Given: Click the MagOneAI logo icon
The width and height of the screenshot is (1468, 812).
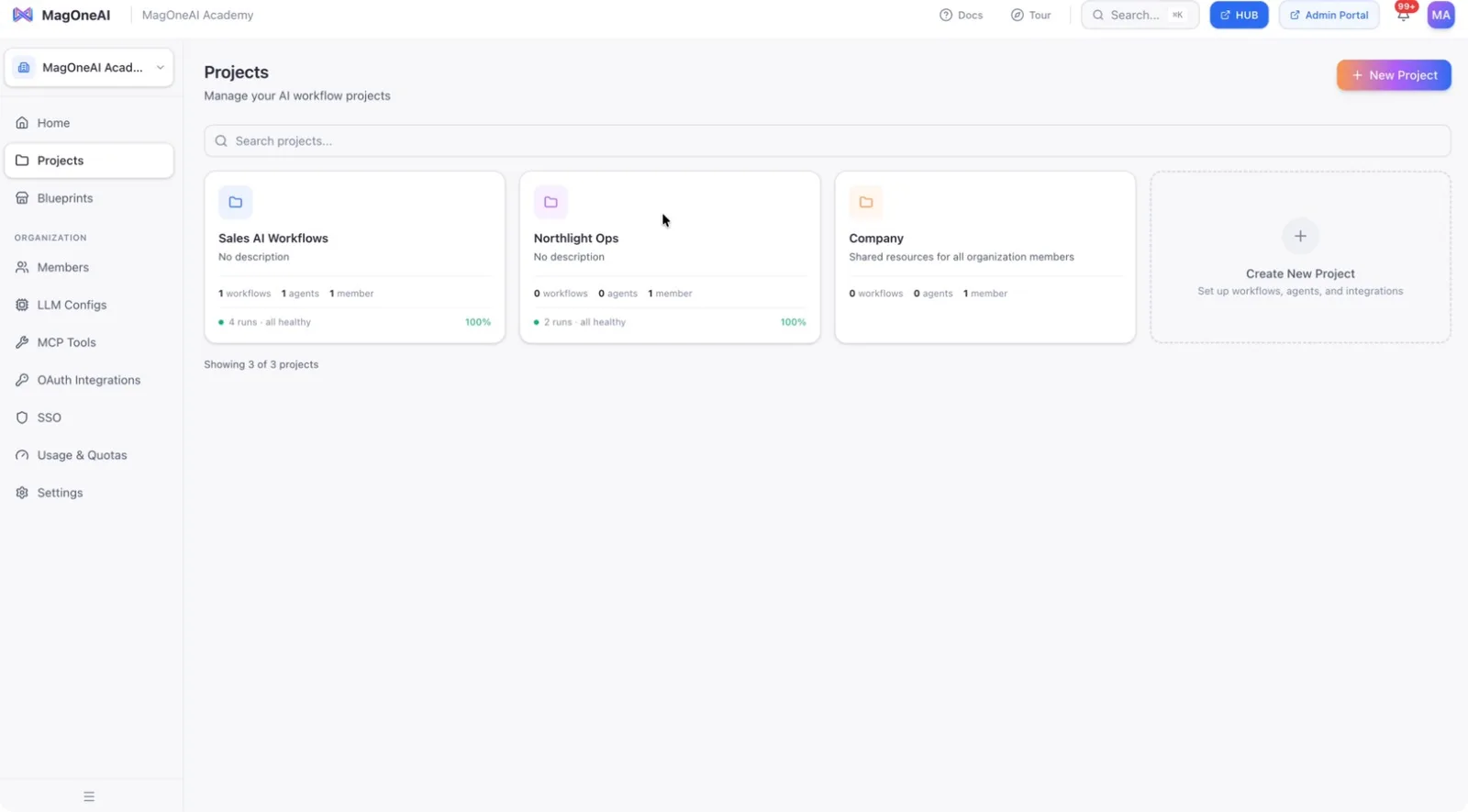Looking at the screenshot, I should (23, 15).
